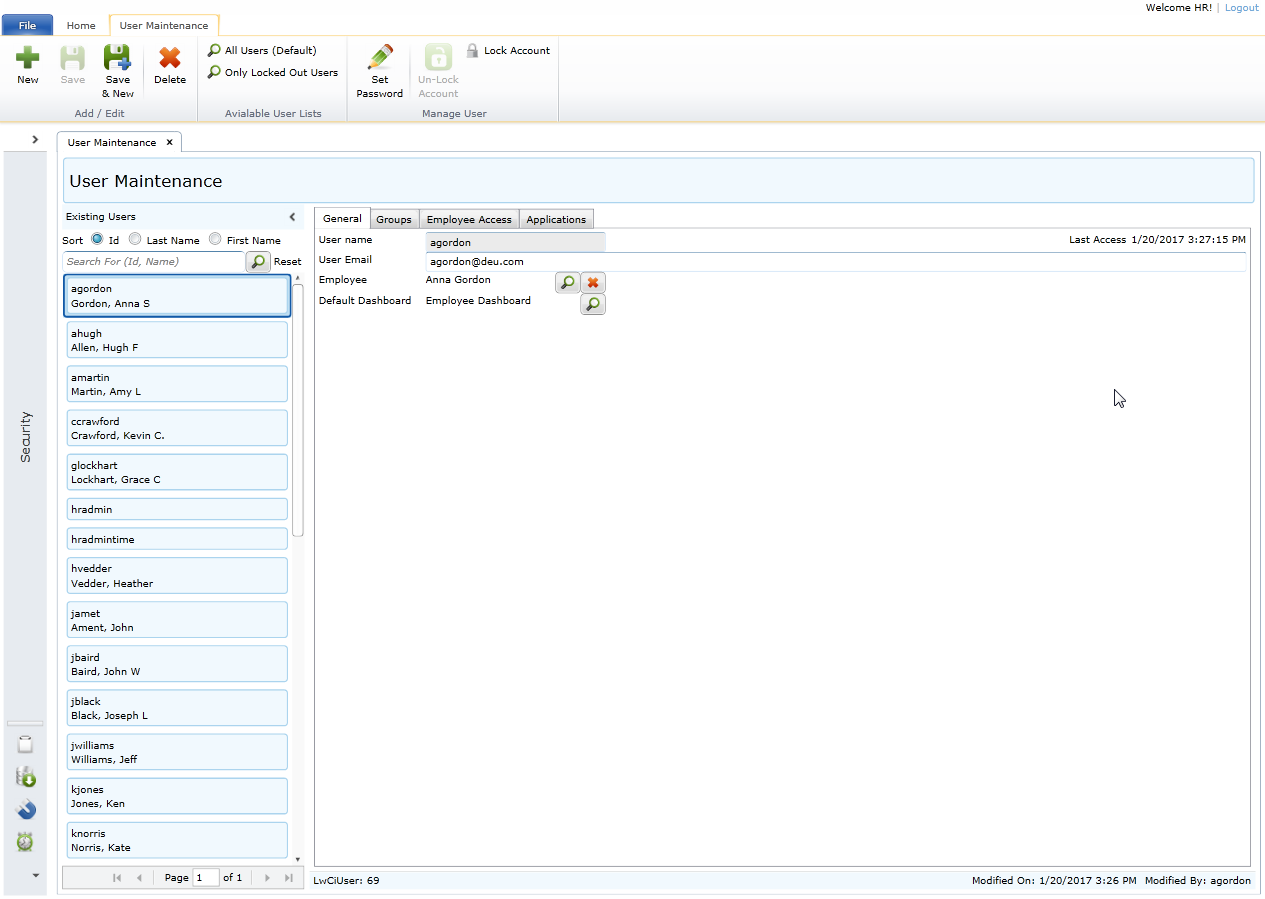Viewport: 1265px width, 899px height.
Task: Click the green plus New user icon
Action: coord(28,58)
